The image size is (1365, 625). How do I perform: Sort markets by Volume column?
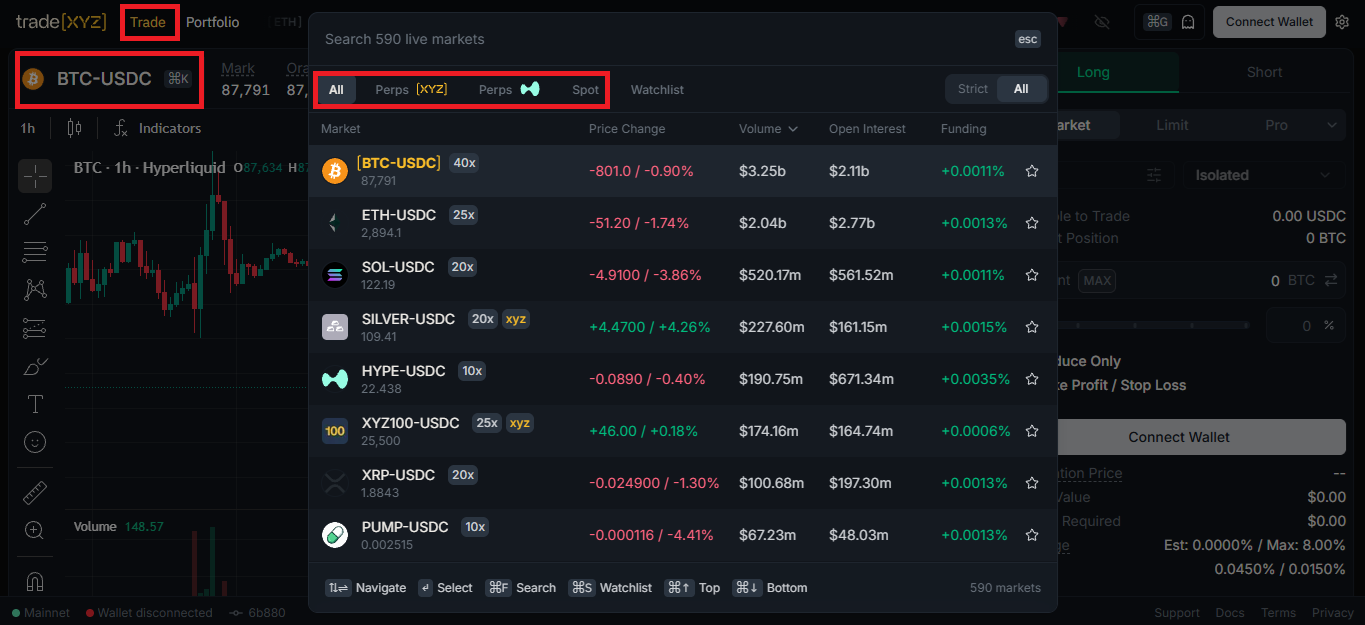click(x=767, y=129)
